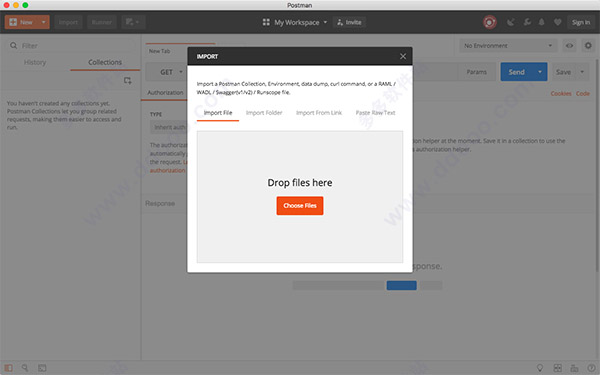Click the Save button
This screenshot has width=600, height=375.
(x=563, y=72)
